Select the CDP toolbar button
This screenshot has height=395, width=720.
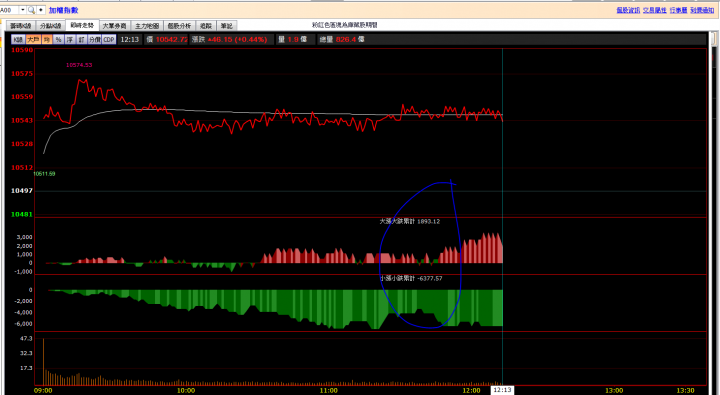[x=109, y=40]
